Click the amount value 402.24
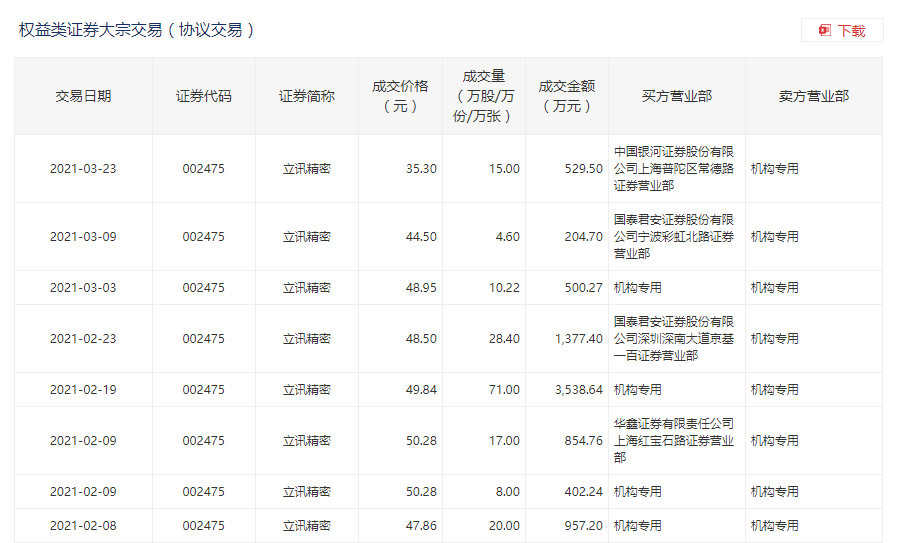 pos(584,492)
